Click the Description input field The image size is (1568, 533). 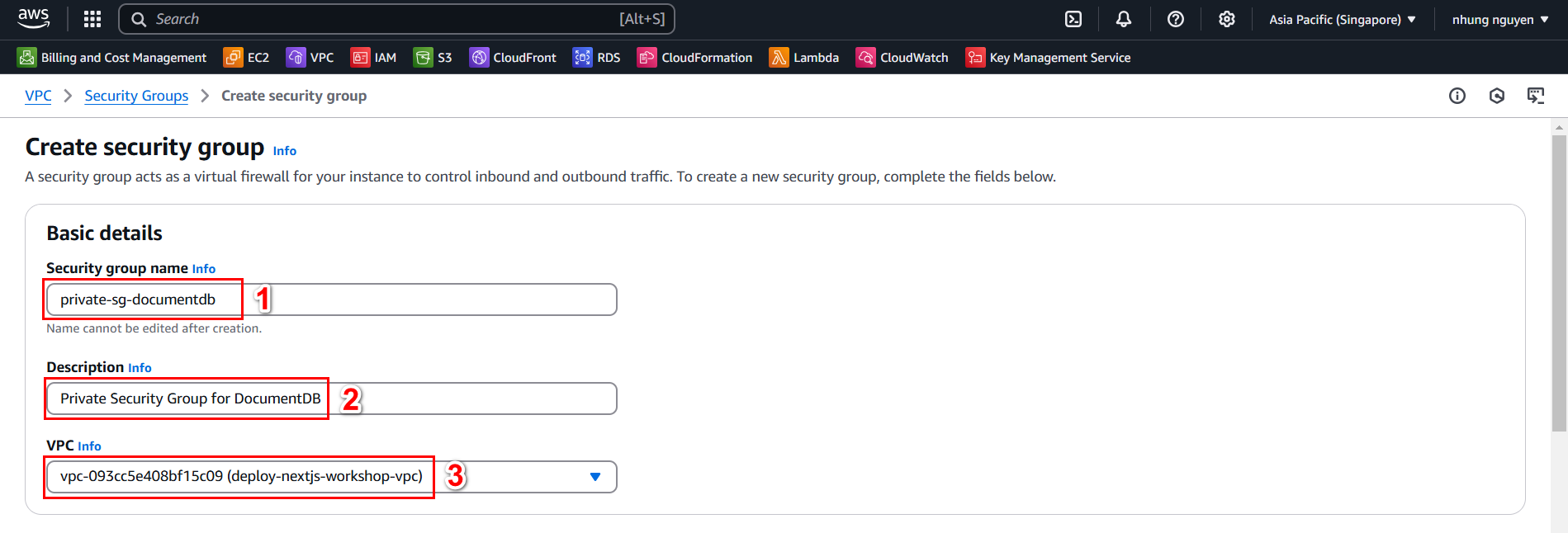pos(331,399)
